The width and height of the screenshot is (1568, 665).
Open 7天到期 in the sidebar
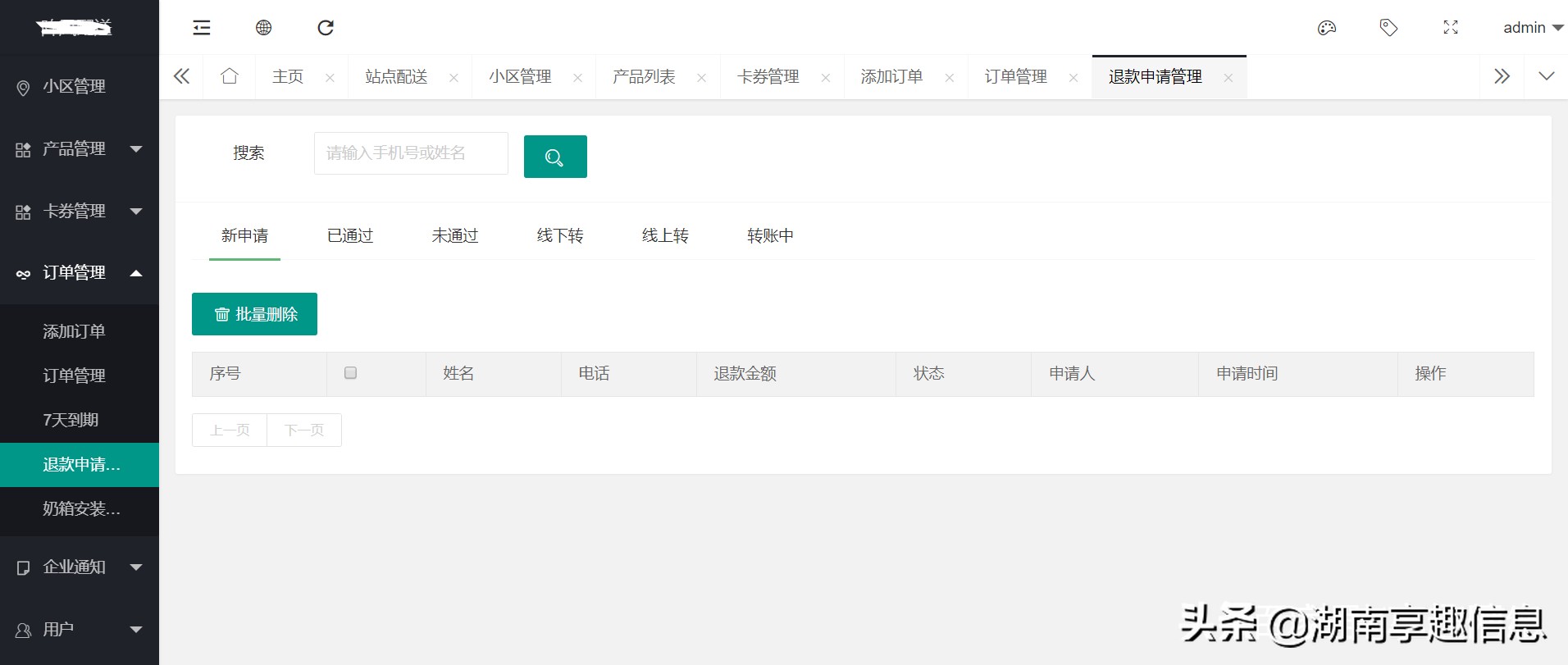point(71,420)
